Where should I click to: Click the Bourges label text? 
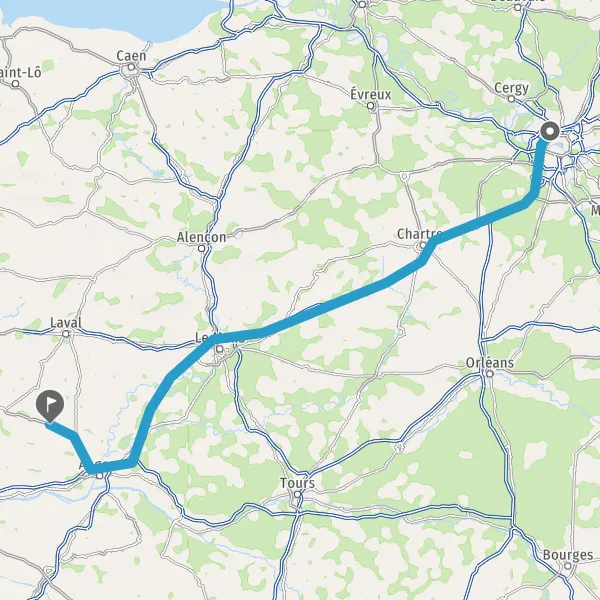tap(568, 555)
